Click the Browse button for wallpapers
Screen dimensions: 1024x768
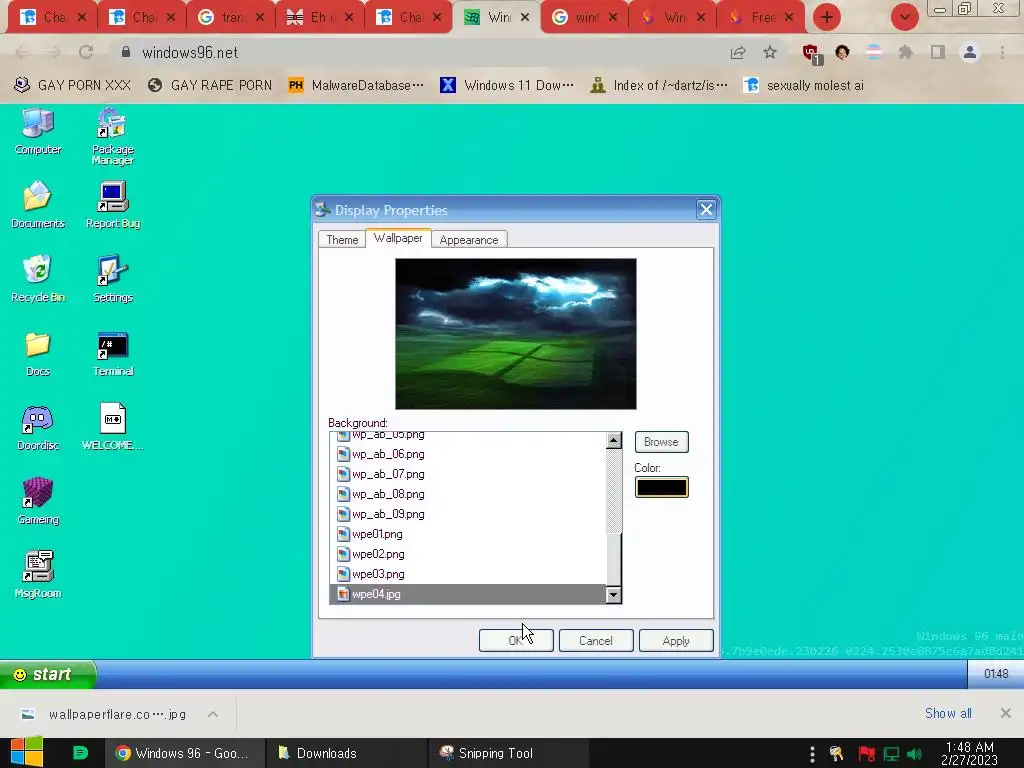(x=661, y=441)
